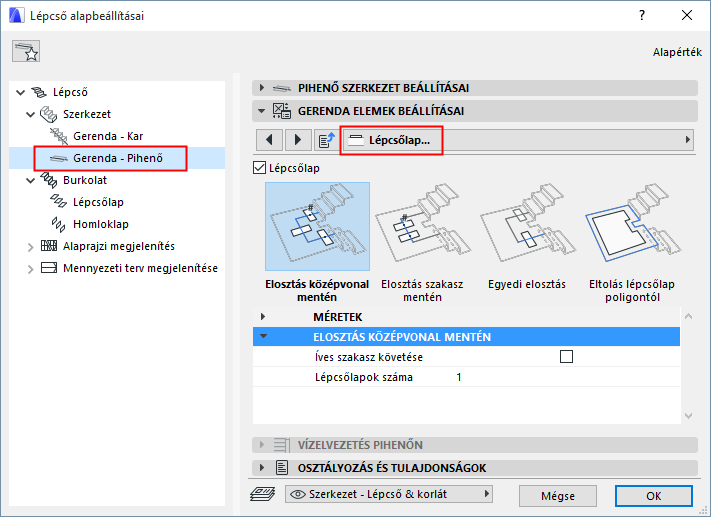
Task: Click the Mennyezeti terv megjelenítése icon
Action: point(49,268)
